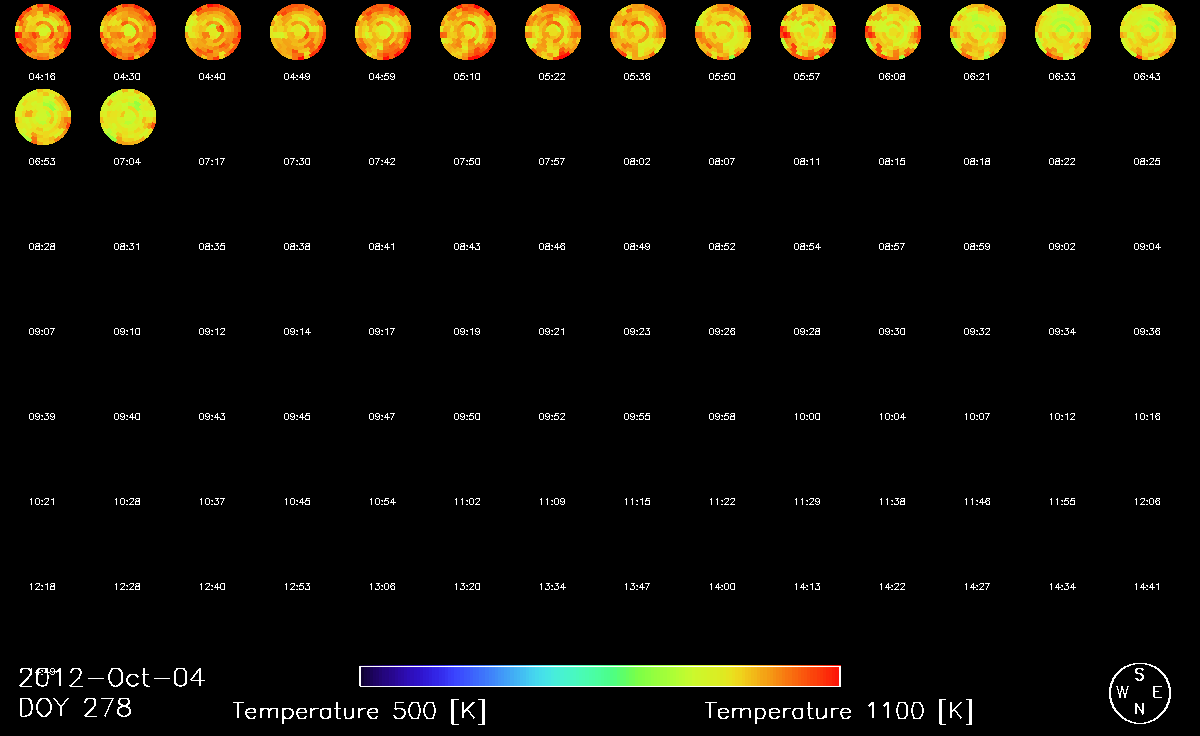Viewport: 1200px width, 736px height.
Task: Click the disk image labeled 06:43
Action: click(1148, 32)
